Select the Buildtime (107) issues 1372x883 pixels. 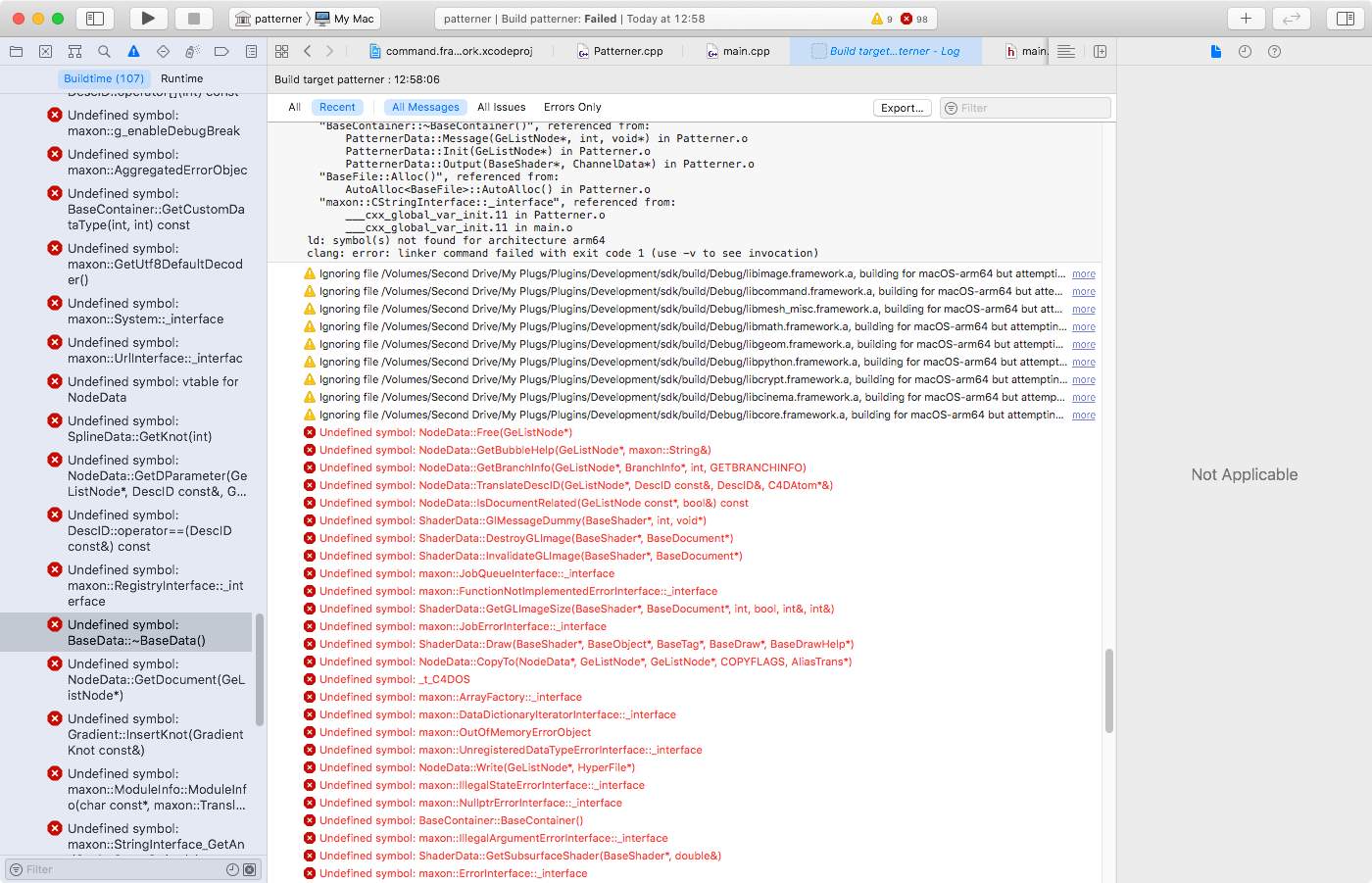[x=104, y=78]
